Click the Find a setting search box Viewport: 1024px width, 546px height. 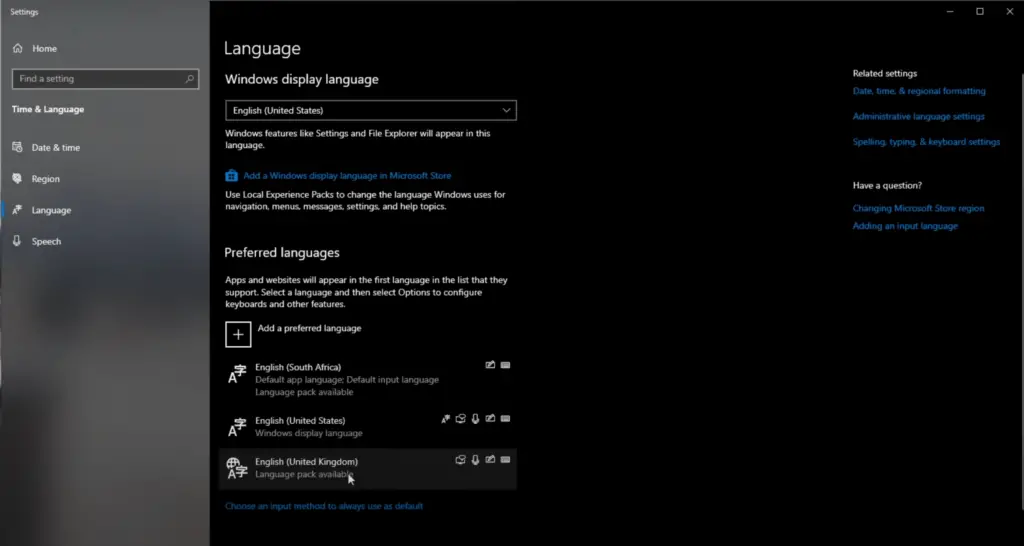pos(105,78)
